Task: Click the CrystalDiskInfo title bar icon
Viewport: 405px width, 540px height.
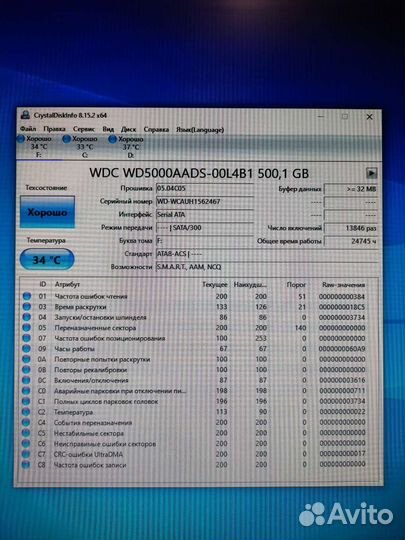Action: (25, 115)
